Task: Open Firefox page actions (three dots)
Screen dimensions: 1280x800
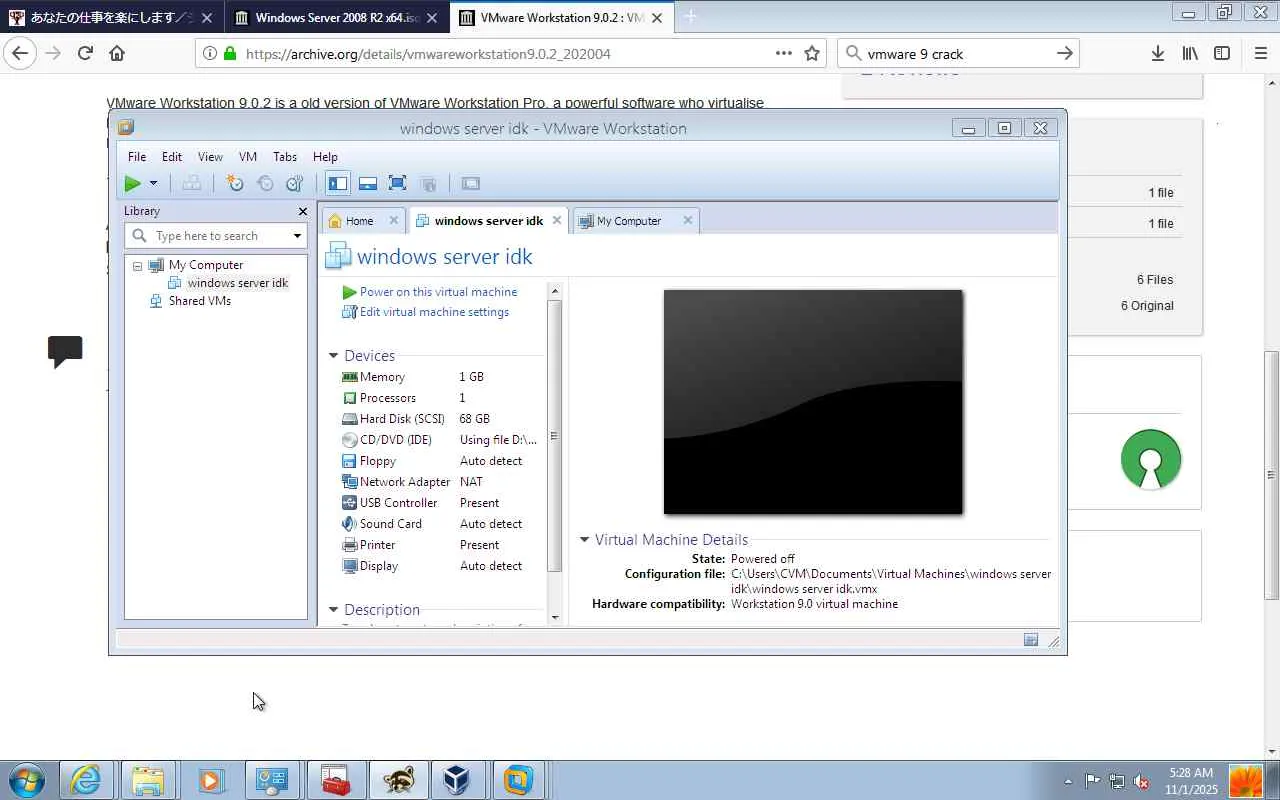Action: 784,54
